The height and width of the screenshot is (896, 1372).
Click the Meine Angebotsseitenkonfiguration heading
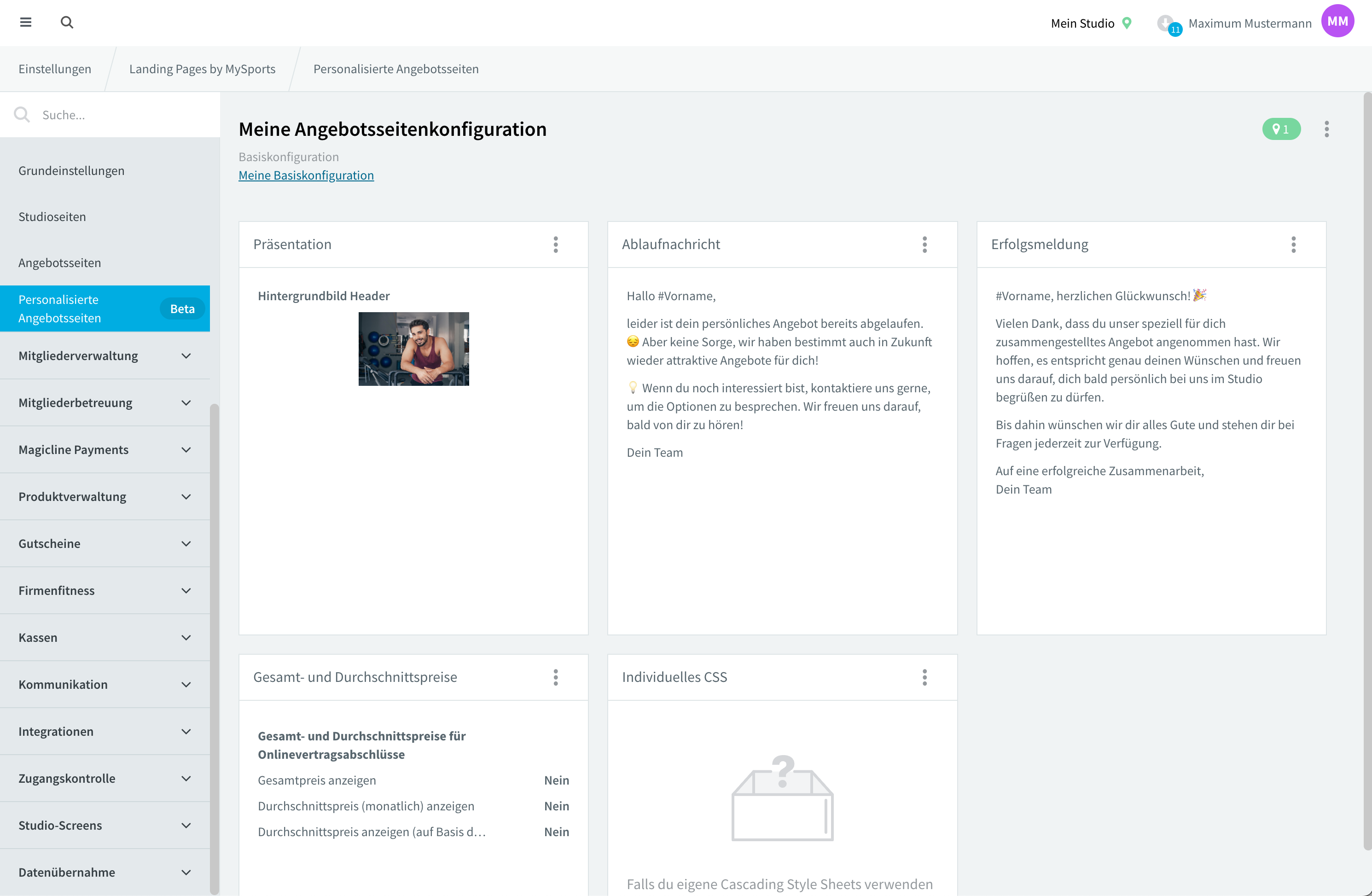[x=393, y=129]
